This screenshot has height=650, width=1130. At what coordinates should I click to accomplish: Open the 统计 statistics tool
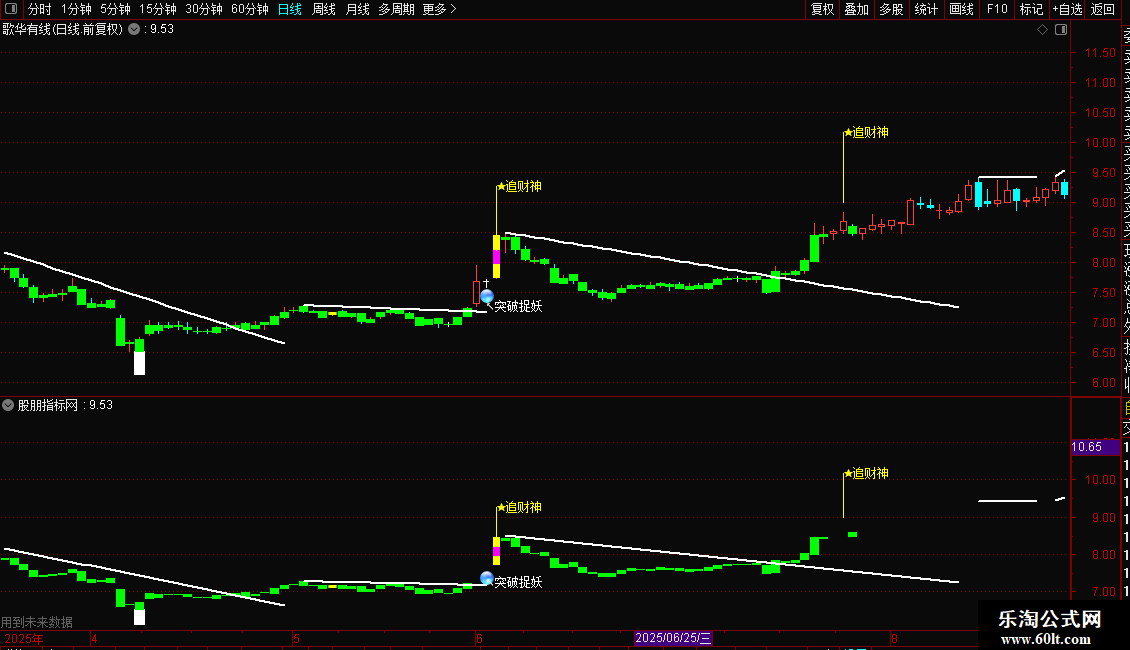[x=926, y=9]
